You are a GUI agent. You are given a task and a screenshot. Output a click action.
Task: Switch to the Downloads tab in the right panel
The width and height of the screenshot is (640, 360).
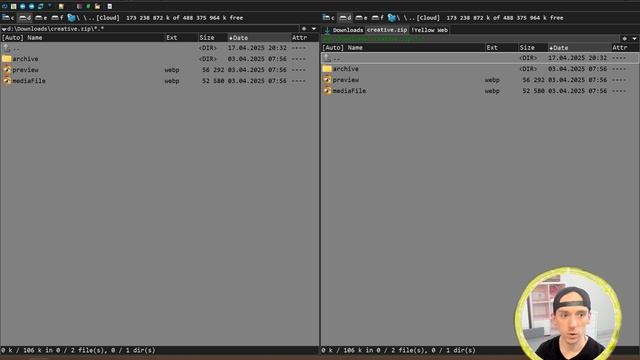[x=343, y=30]
